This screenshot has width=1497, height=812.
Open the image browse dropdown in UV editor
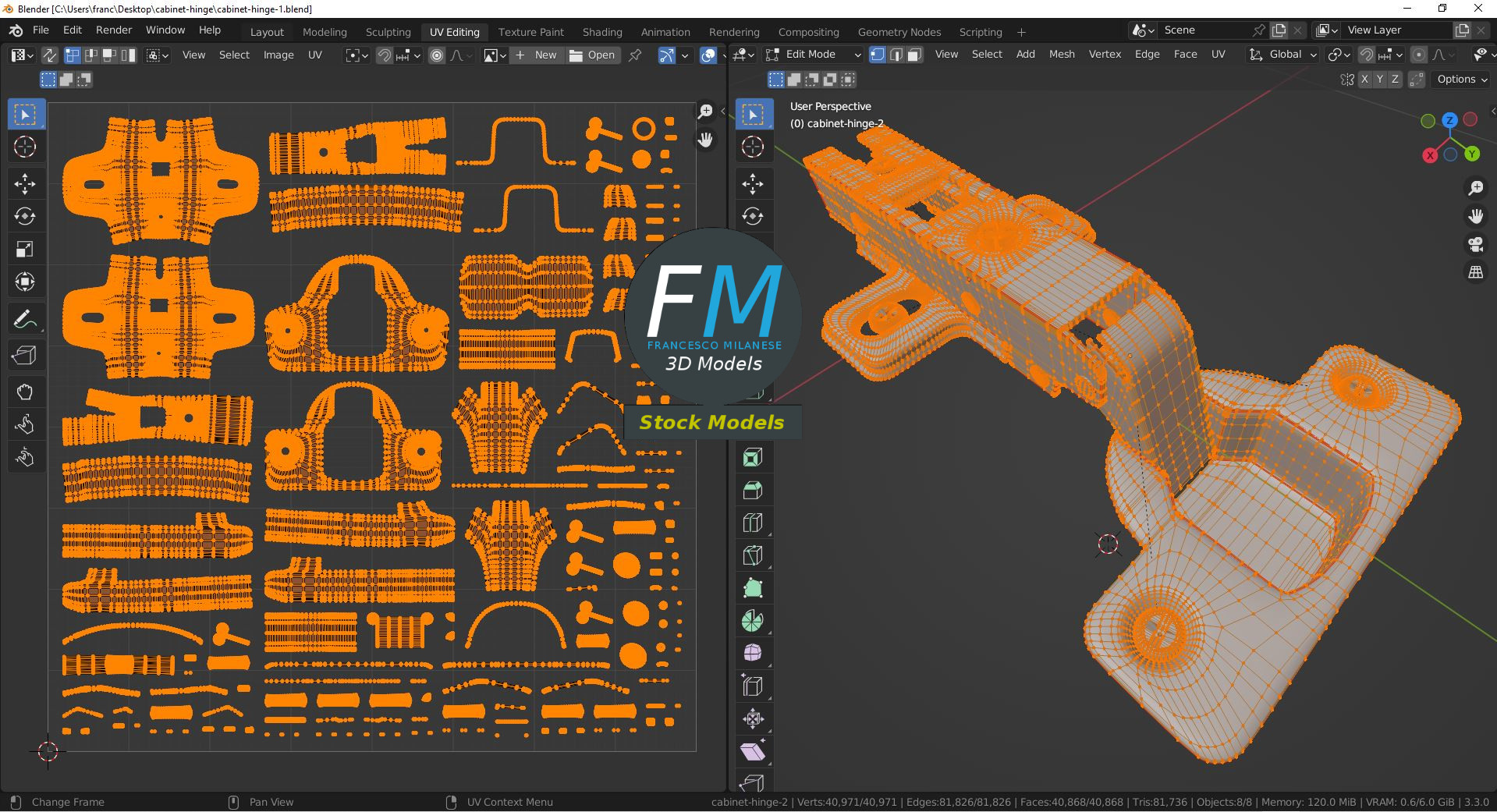tap(495, 55)
